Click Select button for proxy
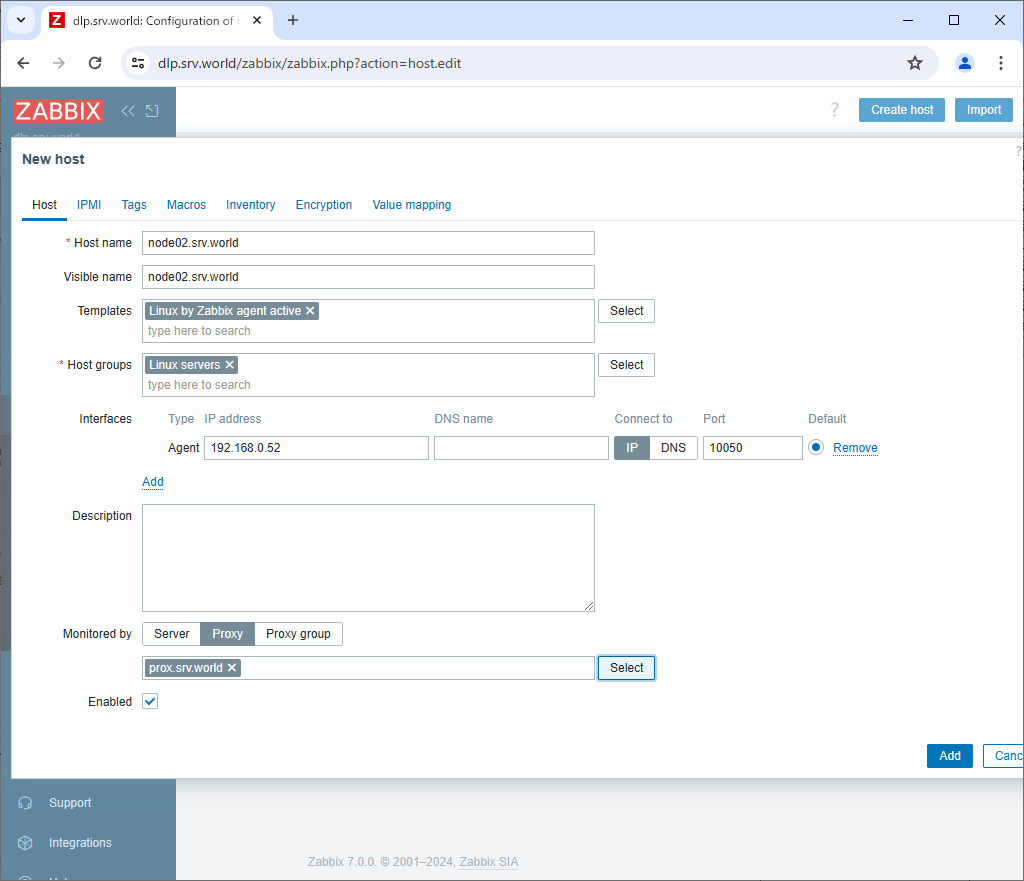This screenshot has width=1024, height=881. (626, 668)
